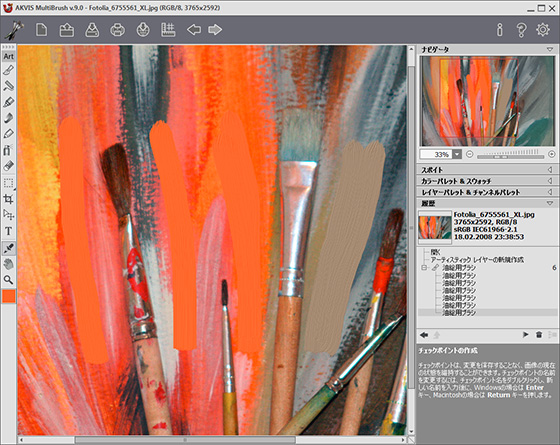Open the zoom percentage dropdown
This screenshot has width=560, height=445.
click(x=457, y=154)
